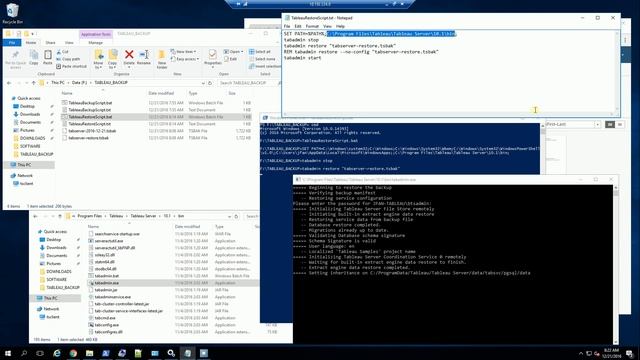
Task: Open the Manage ribbon tab
Action: (96, 42)
